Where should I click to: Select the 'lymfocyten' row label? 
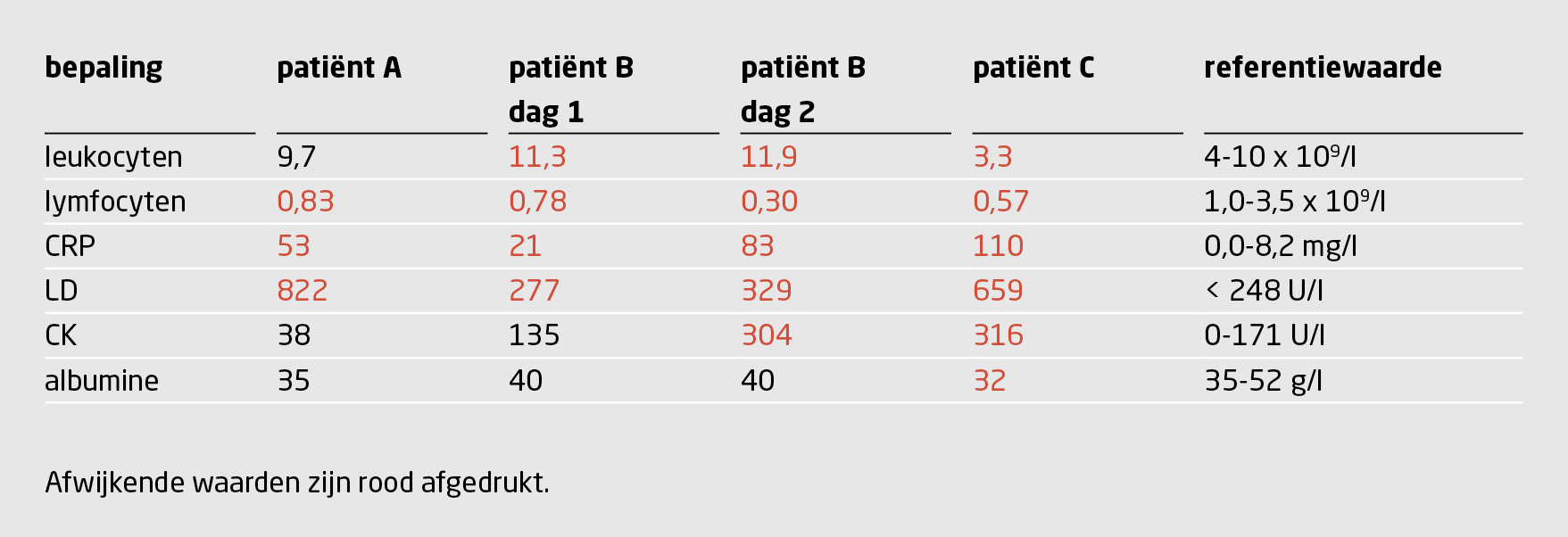click(115, 202)
